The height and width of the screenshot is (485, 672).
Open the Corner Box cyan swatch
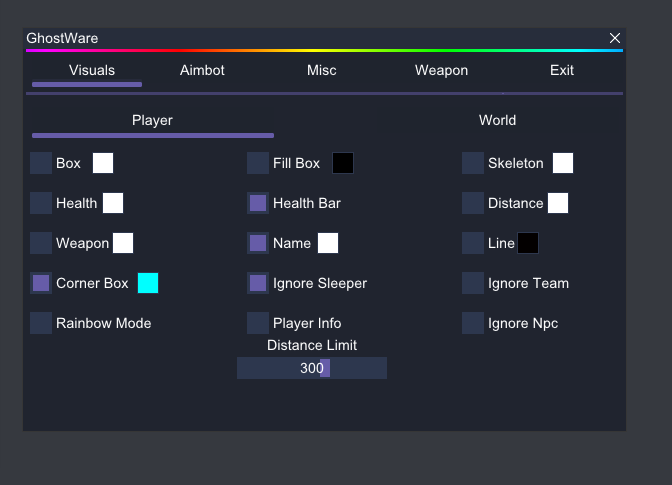[148, 283]
